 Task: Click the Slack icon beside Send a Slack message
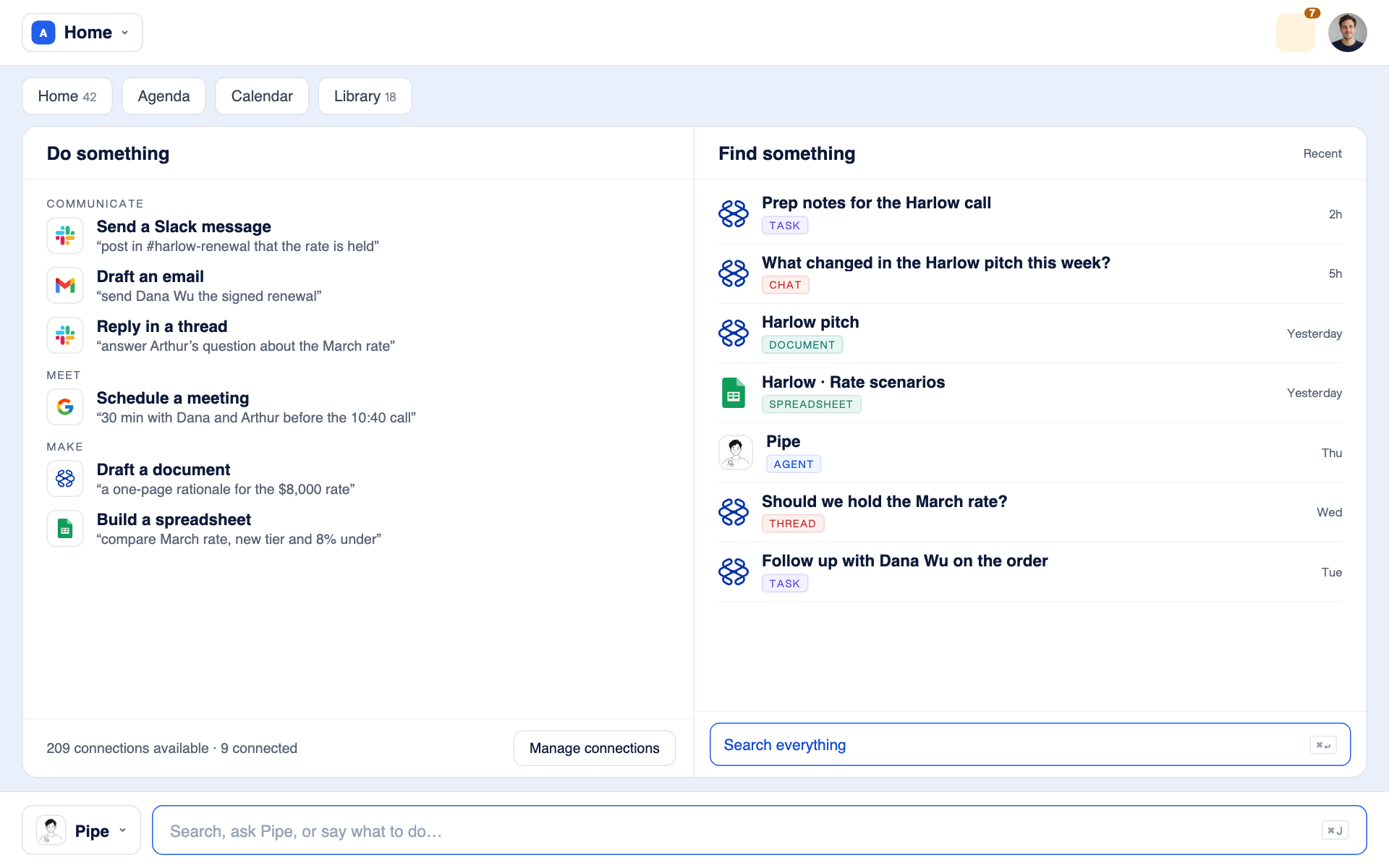(x=65, y=236)
